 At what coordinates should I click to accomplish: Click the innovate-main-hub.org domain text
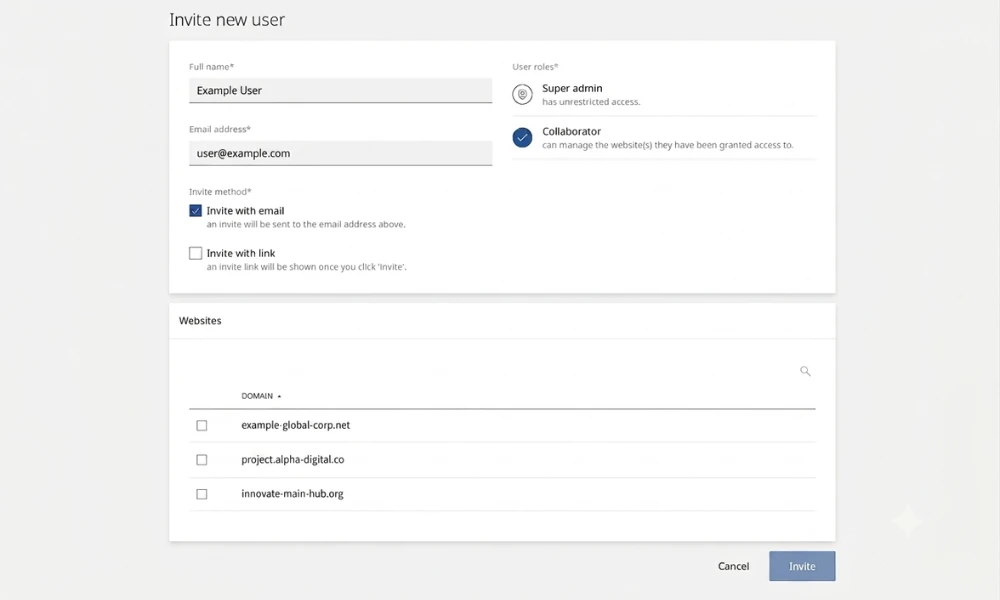292,494
